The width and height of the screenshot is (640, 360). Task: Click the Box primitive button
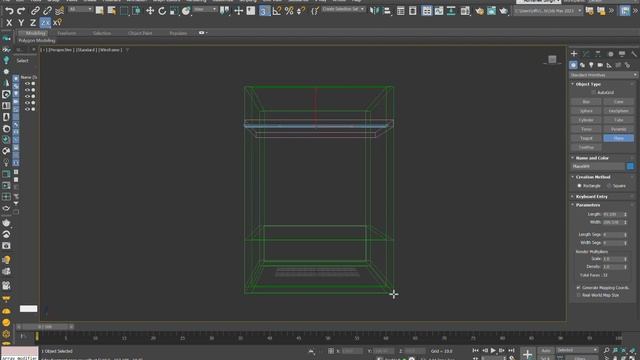586,102
